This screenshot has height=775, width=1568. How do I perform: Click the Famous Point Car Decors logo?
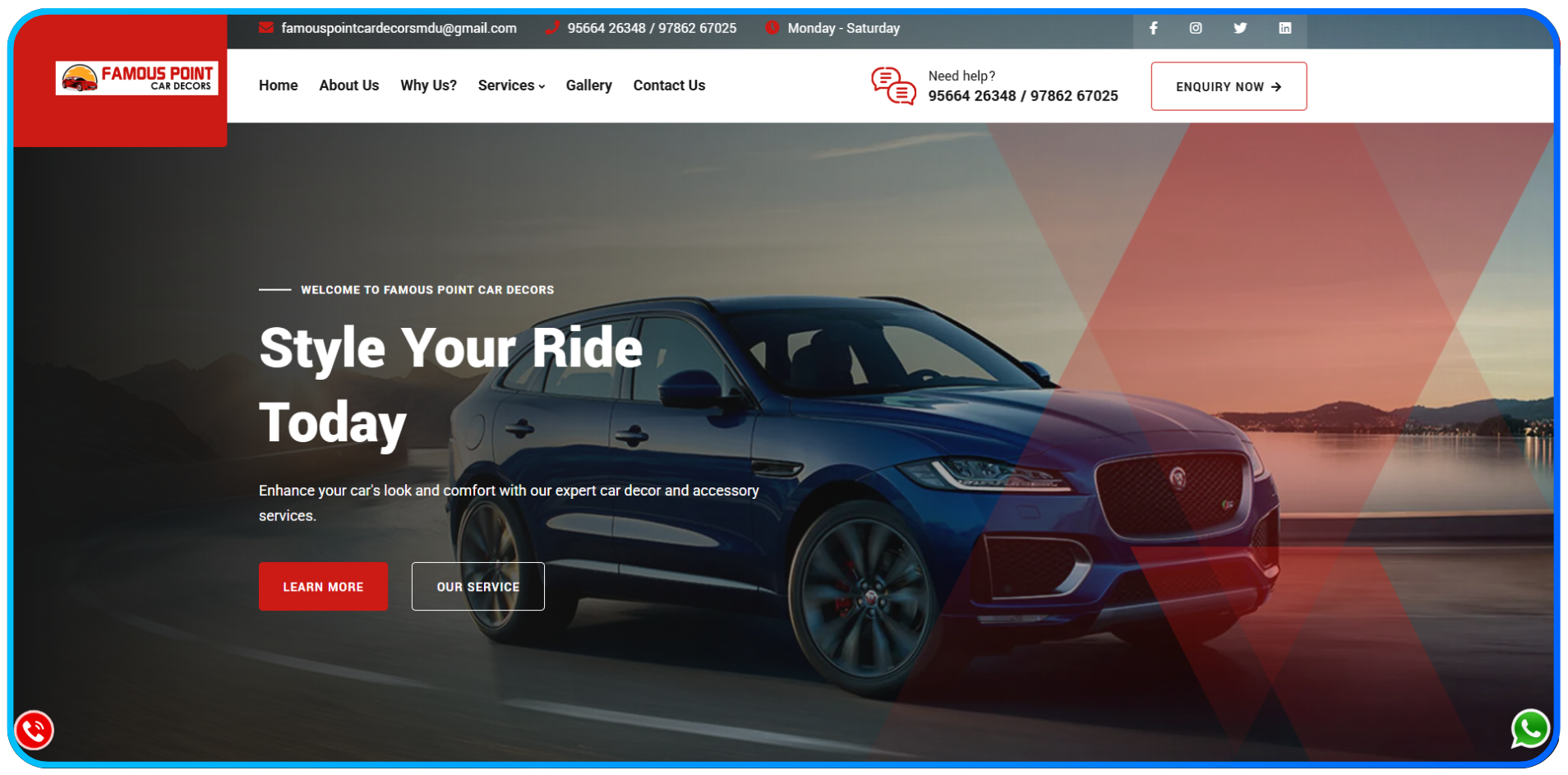[x=136, y=78]
